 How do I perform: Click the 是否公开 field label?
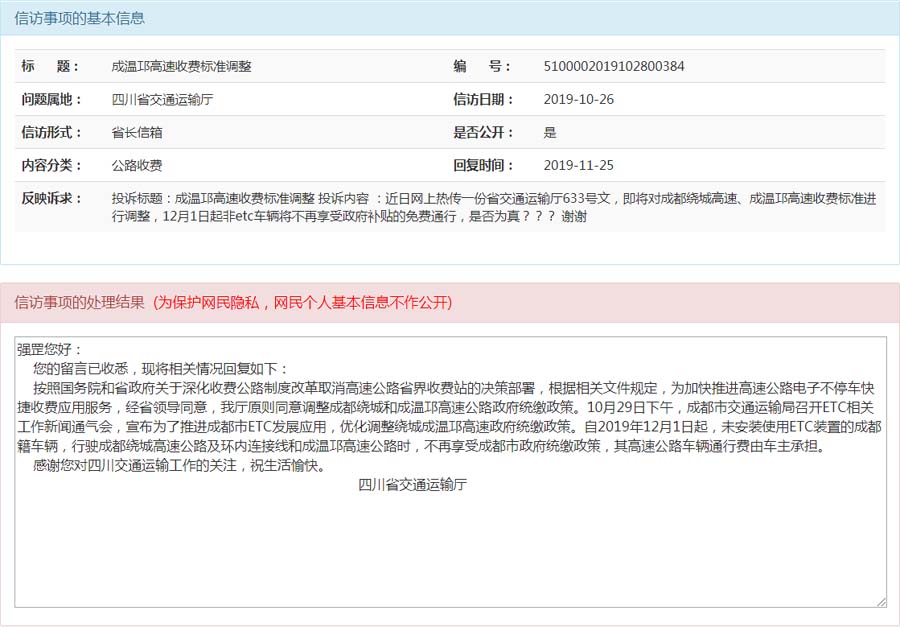coord(483,133)
